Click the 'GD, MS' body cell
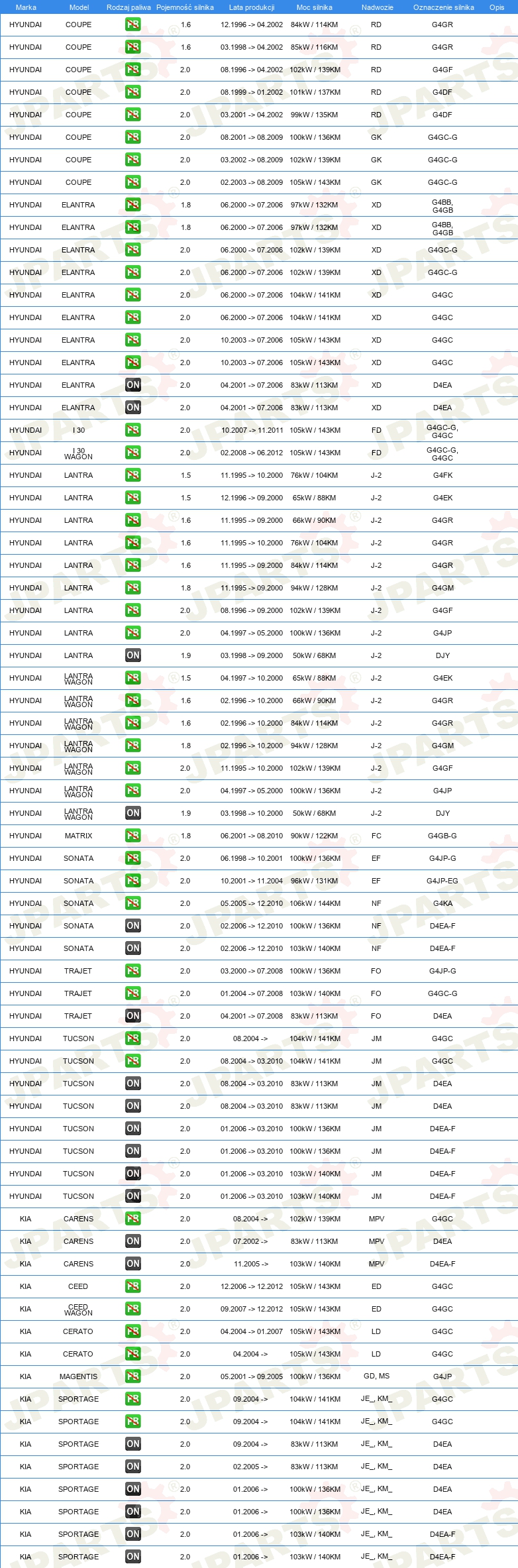 pos(376,1376)
